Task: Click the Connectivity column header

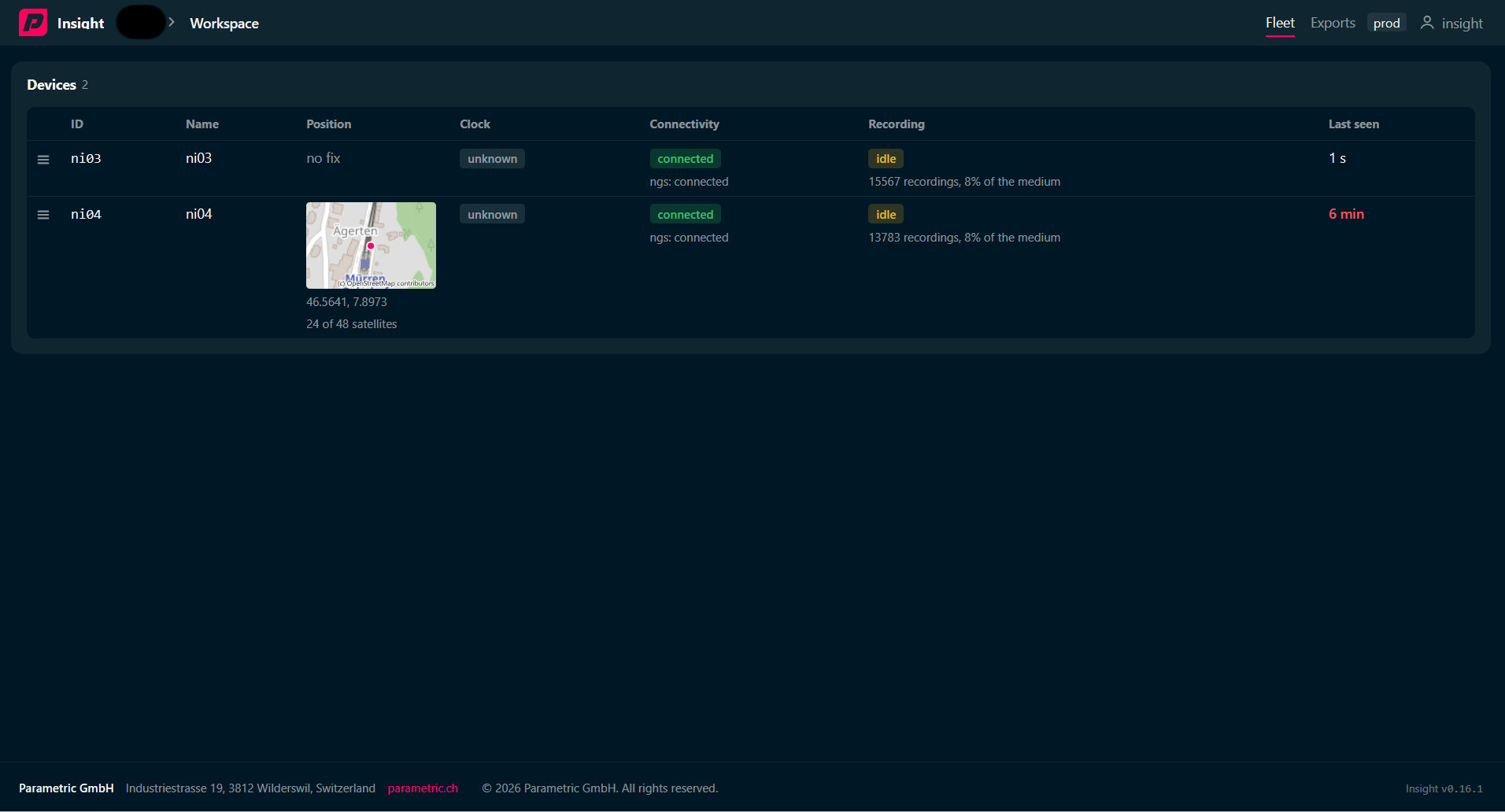Action: click(684, 124)
